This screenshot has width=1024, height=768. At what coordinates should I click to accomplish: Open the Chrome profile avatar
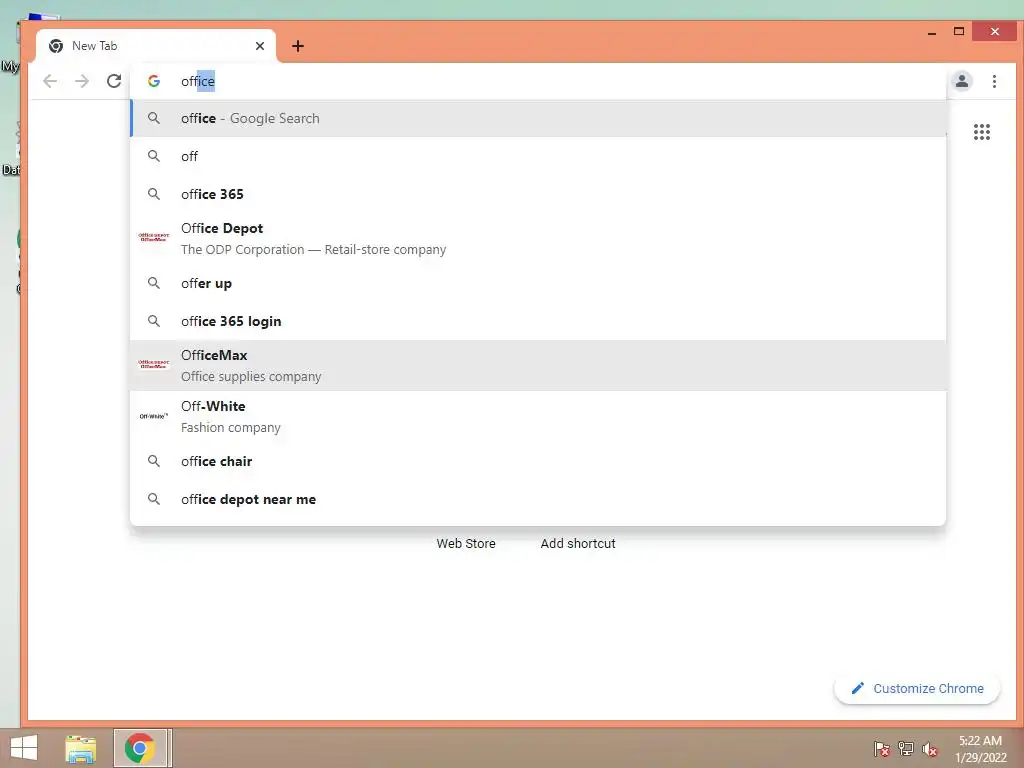[962, 81]
